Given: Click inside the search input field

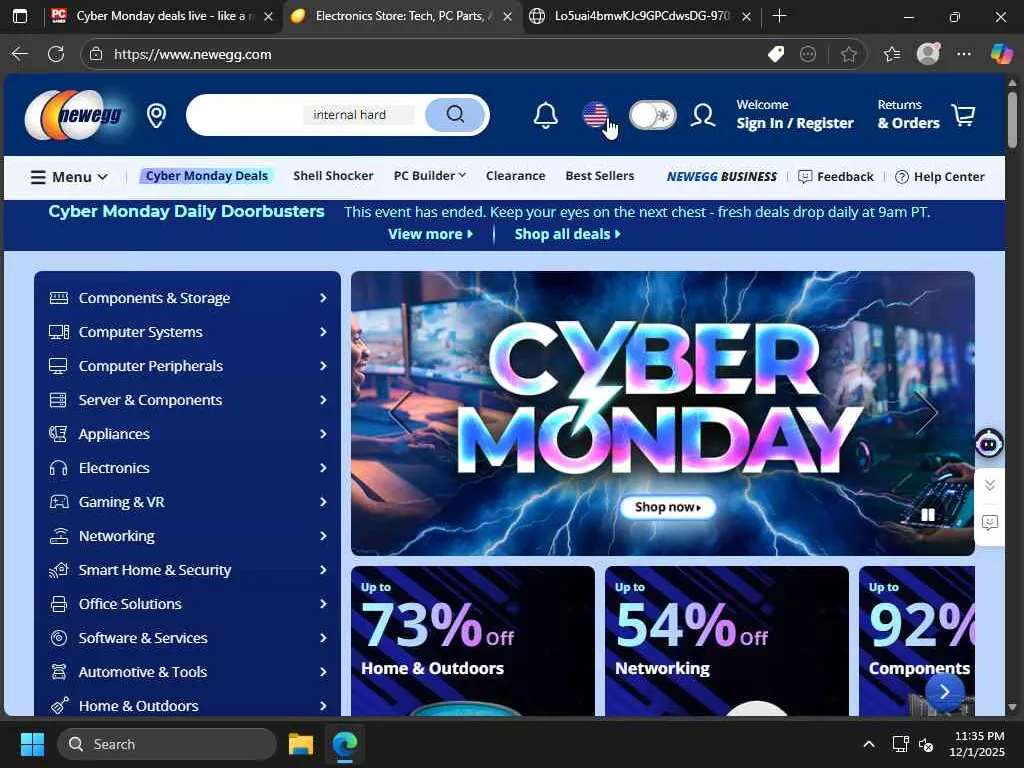Looking at the screenshot, I should [307, 115].
